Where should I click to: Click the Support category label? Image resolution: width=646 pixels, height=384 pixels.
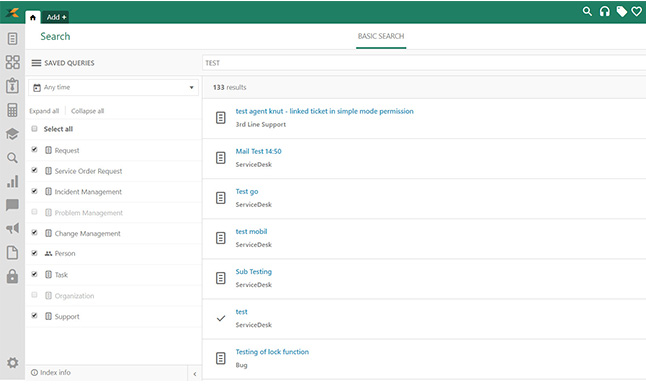[67, 317]
